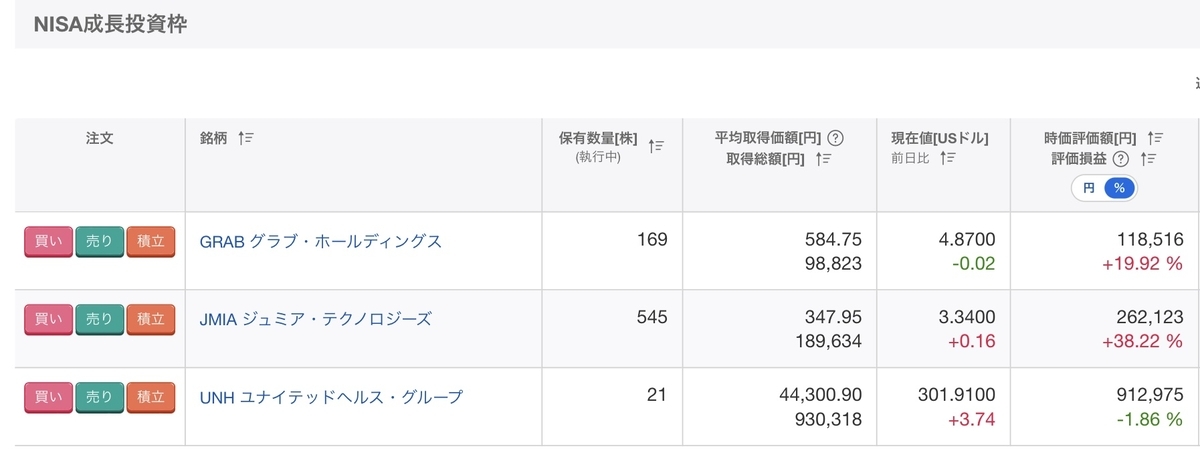Open JMIA ジュミア・テクノロジーズ stock link

[316, 319]
